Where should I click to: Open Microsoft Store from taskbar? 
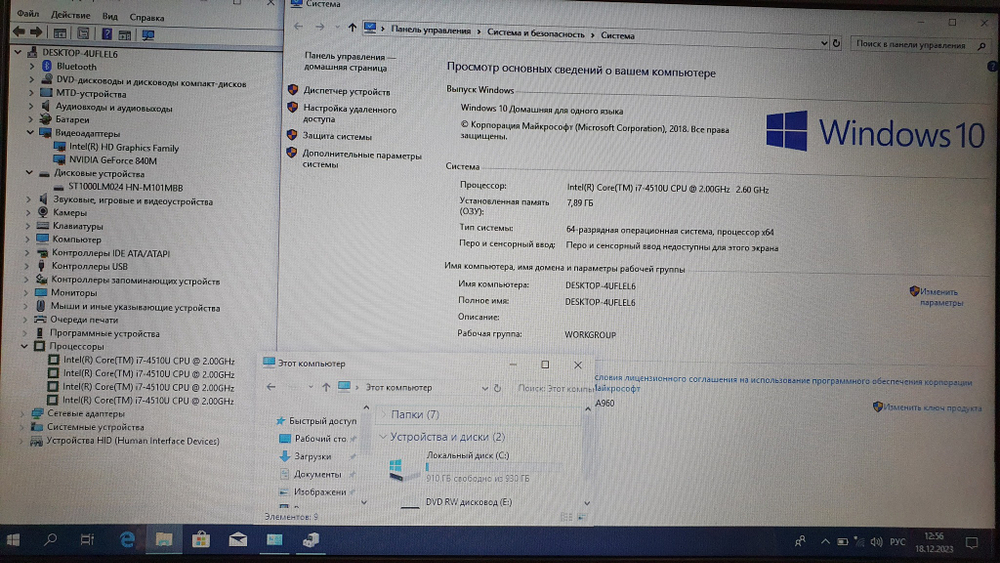[201, 540]
